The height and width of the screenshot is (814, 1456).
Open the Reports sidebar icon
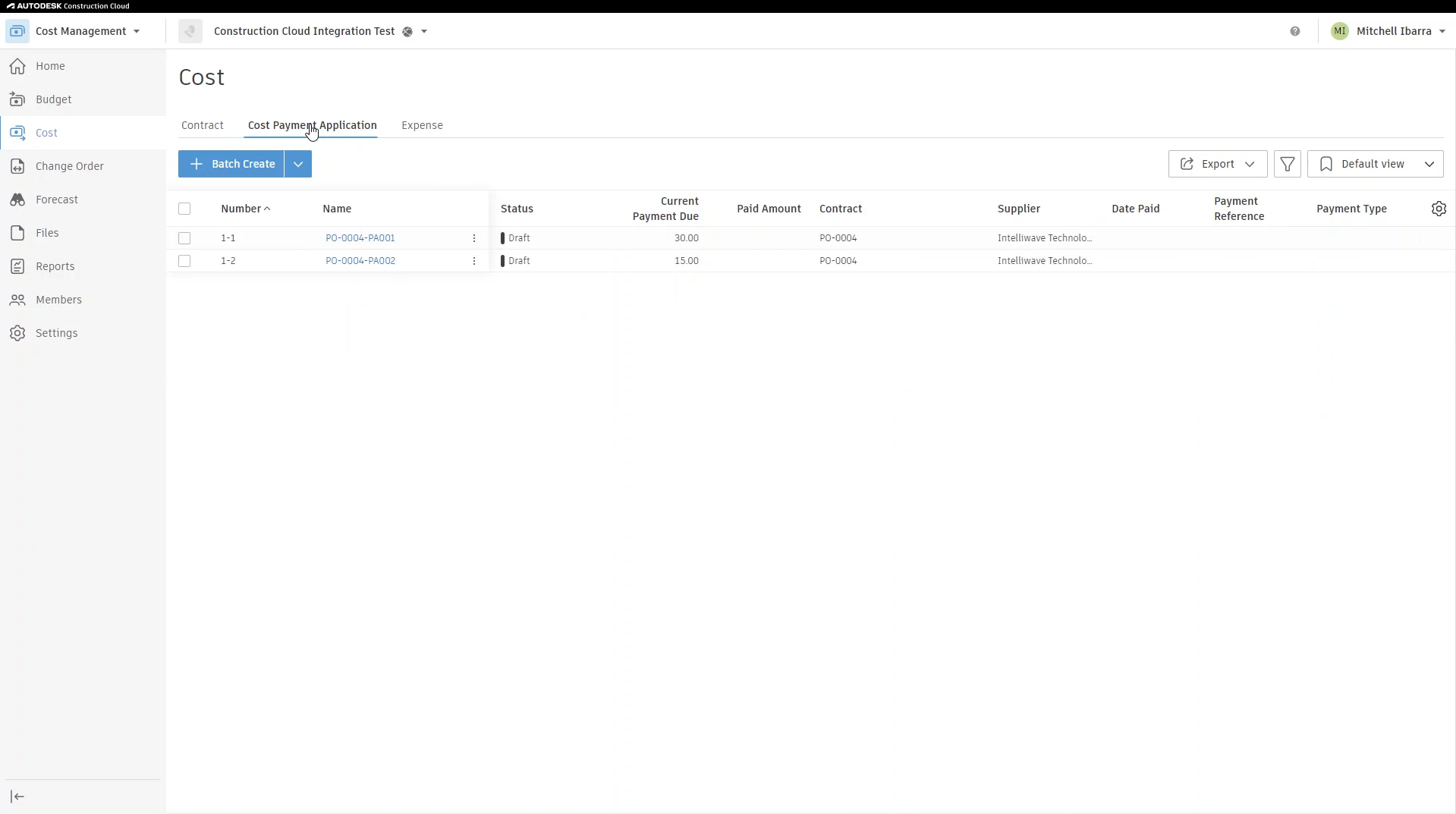[17, 266]
